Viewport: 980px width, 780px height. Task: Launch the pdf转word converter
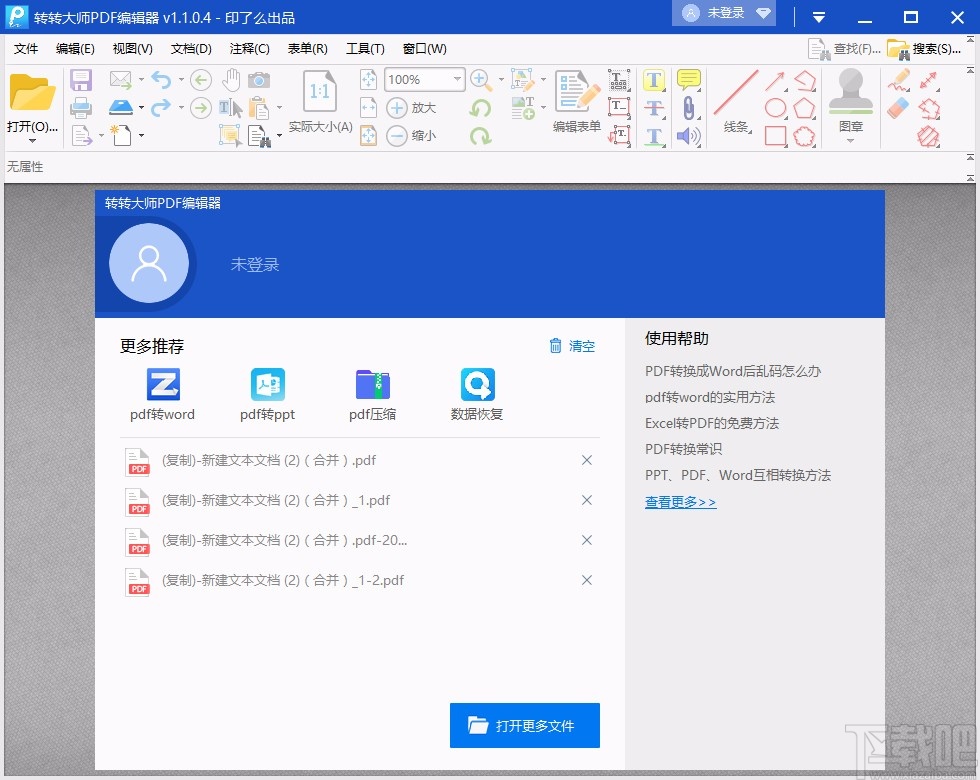tap(162, 390)
